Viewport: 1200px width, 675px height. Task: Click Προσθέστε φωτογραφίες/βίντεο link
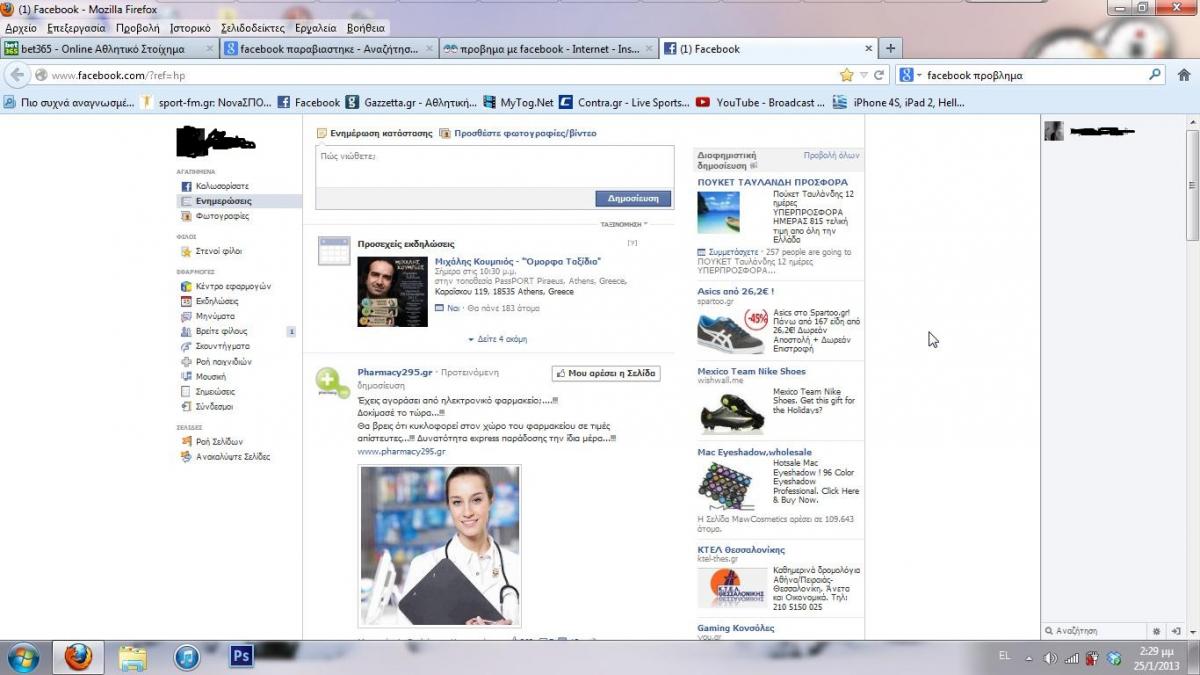point(518,132)
